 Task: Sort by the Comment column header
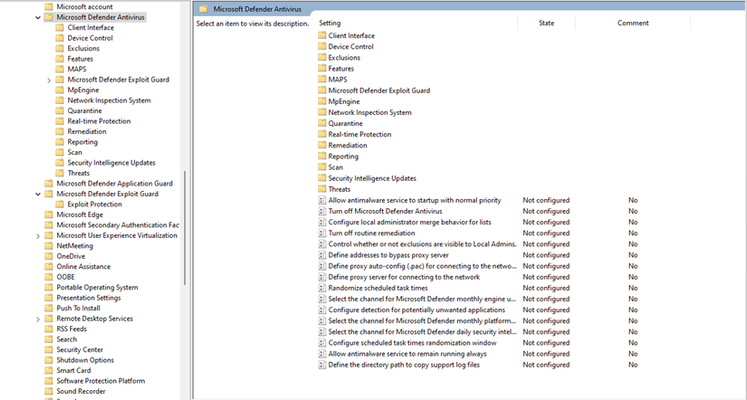coord(633,23)
